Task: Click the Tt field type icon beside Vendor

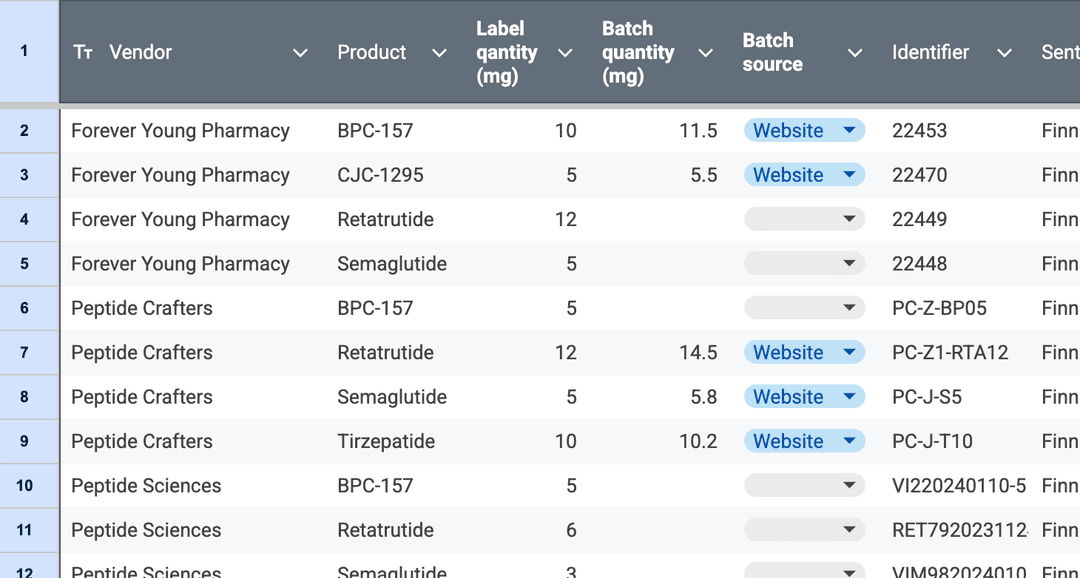Action: pos(82,52)
